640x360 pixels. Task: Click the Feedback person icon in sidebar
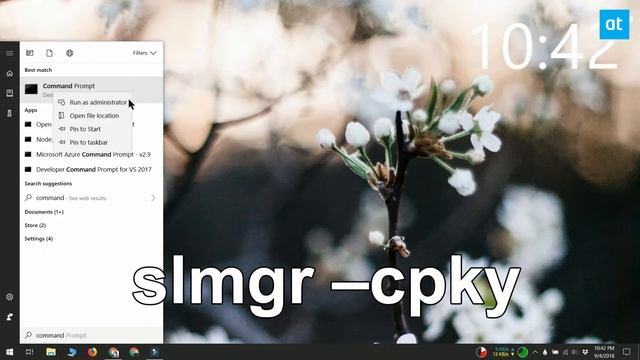pos(9,316)
